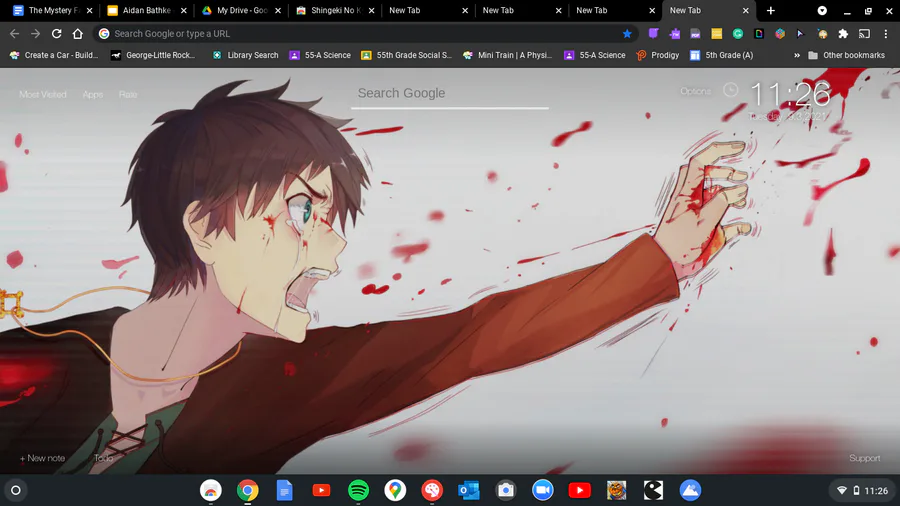The image size is (900, 506).
Task: Open 55th Grade Social S bookmark
Action: (x=406, y=55)
